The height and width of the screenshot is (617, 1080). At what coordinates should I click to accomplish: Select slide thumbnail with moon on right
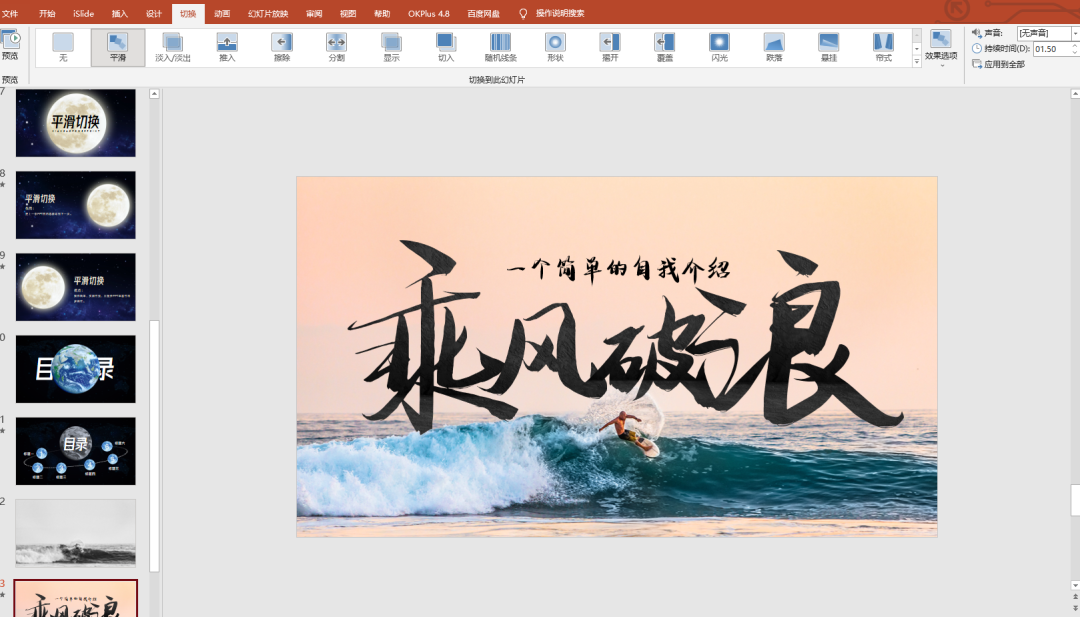coord(76,205)
